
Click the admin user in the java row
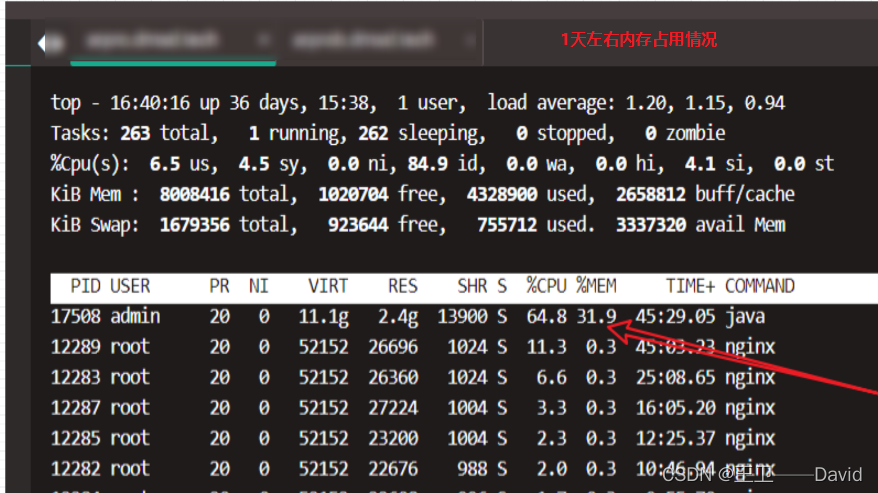point(135,317)
